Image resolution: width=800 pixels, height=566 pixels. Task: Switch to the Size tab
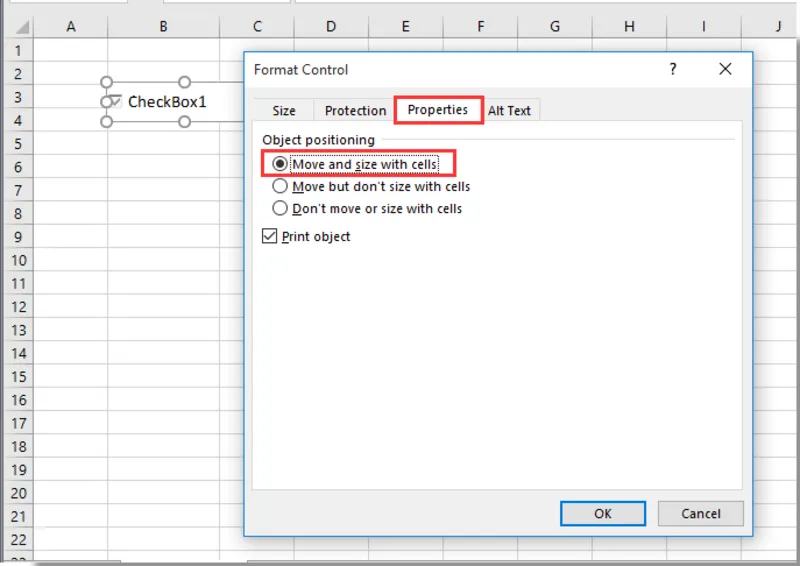pos(284,111)
